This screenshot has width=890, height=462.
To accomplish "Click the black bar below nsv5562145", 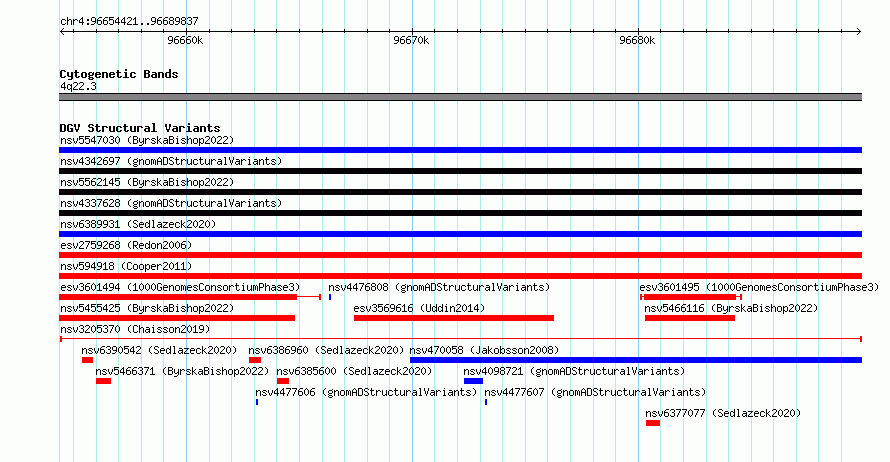I will (460, 192).
